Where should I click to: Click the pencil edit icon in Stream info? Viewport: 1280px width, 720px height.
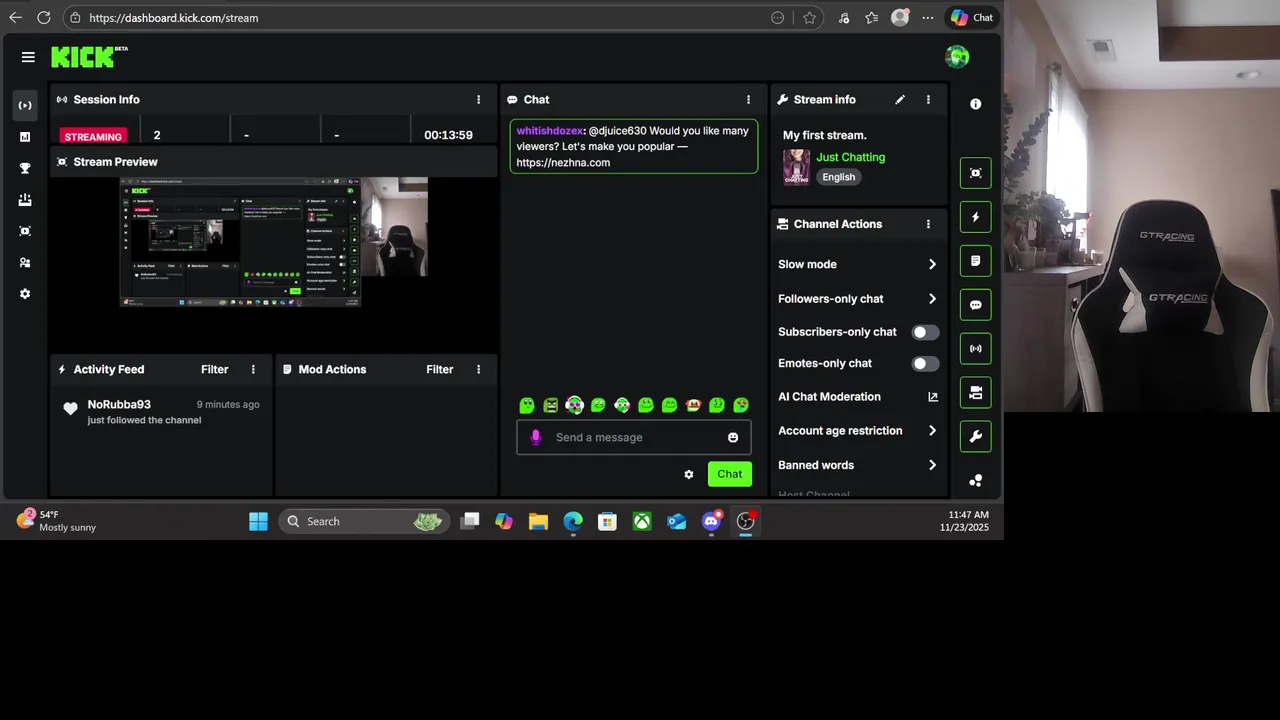point(900,99)
